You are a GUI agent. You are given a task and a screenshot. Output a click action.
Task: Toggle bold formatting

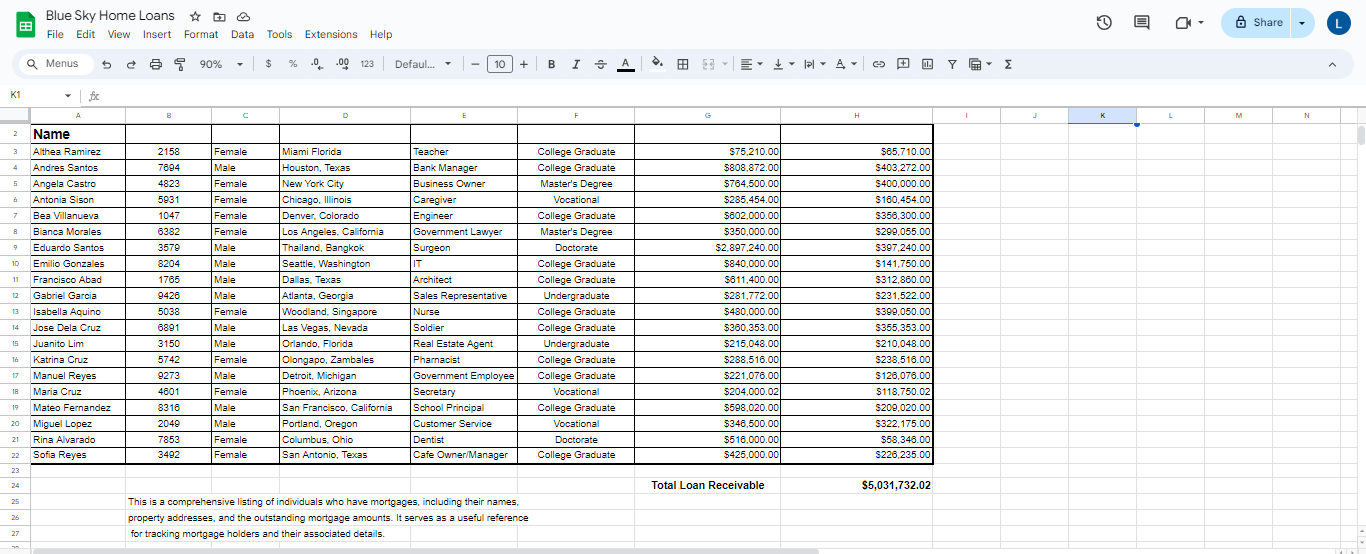pos(551,64)
